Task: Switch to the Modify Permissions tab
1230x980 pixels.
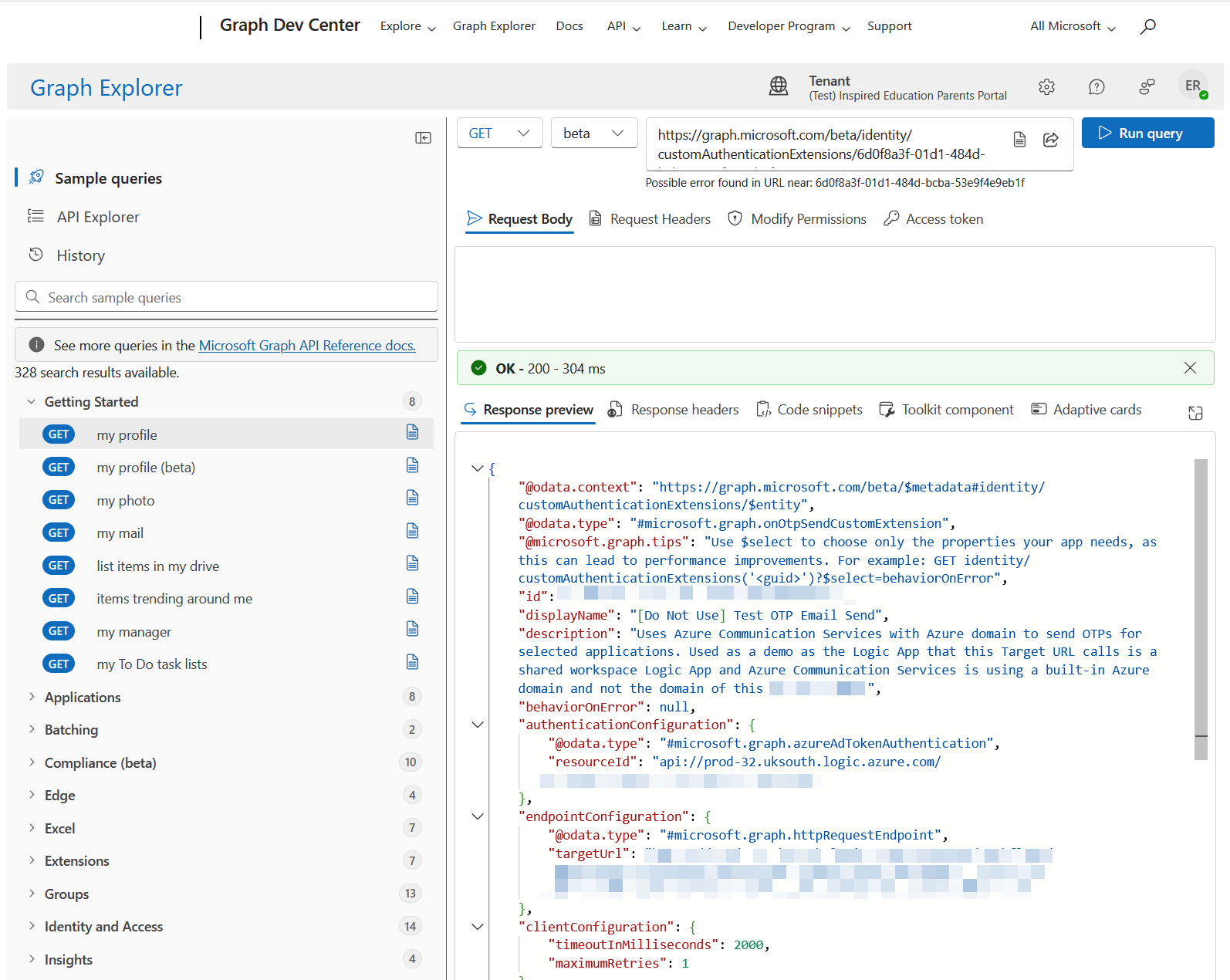Action: click(797, 219)
